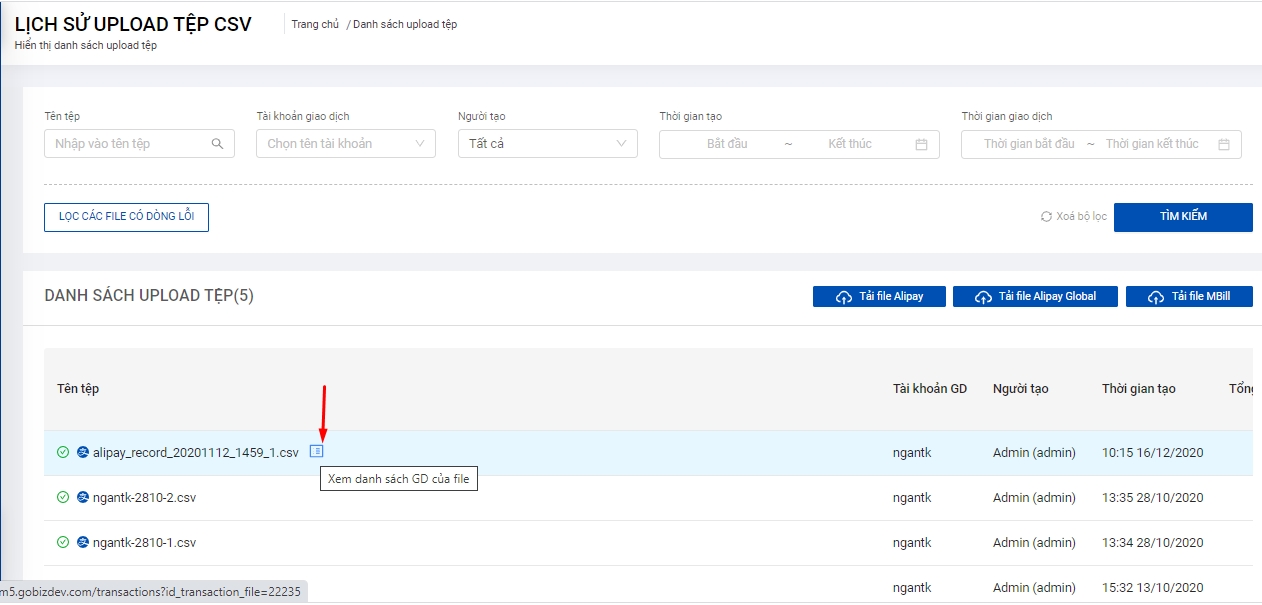Upload via Tải file Alipay button
Screen dimensions: 1262x605
[879, 297]
